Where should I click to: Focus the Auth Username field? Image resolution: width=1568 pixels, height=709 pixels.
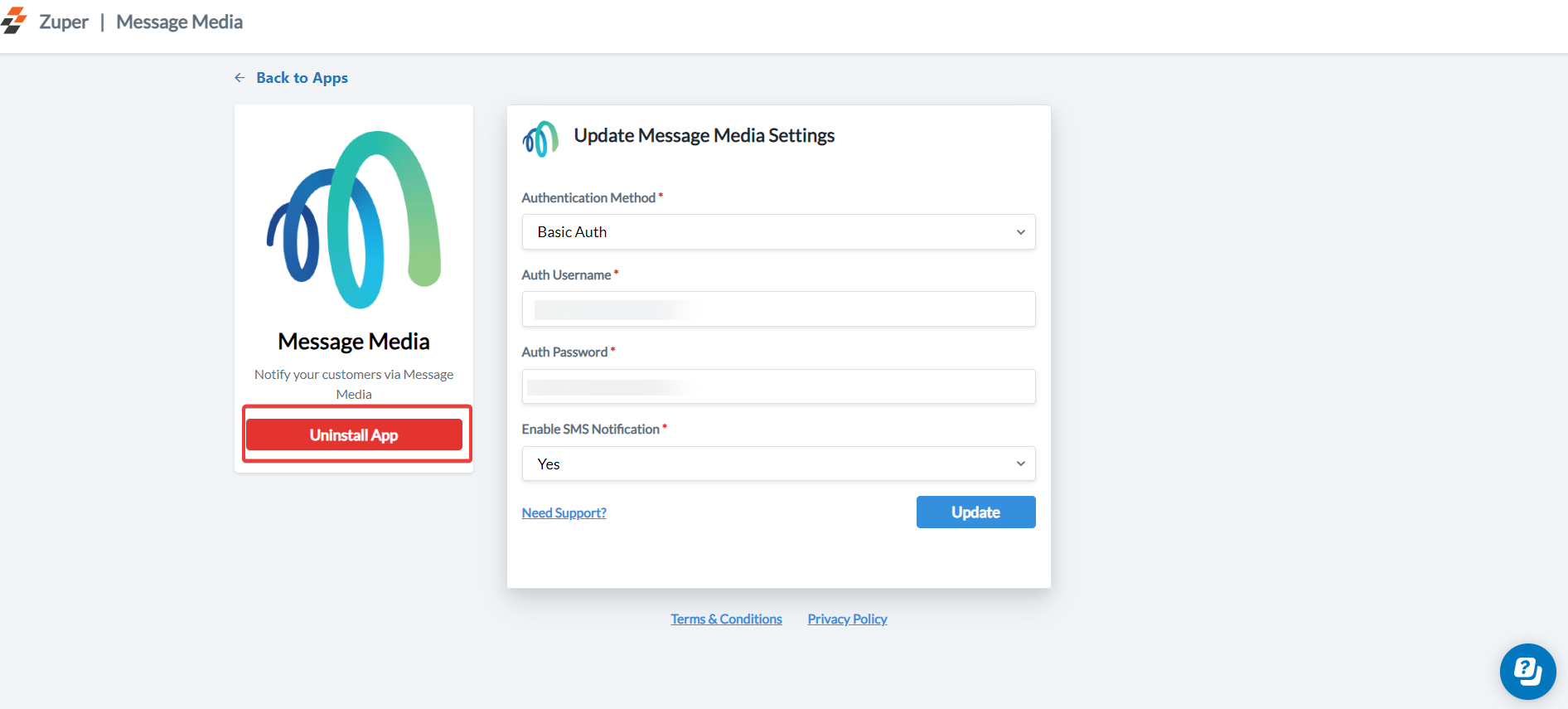[x=777, y=309]
